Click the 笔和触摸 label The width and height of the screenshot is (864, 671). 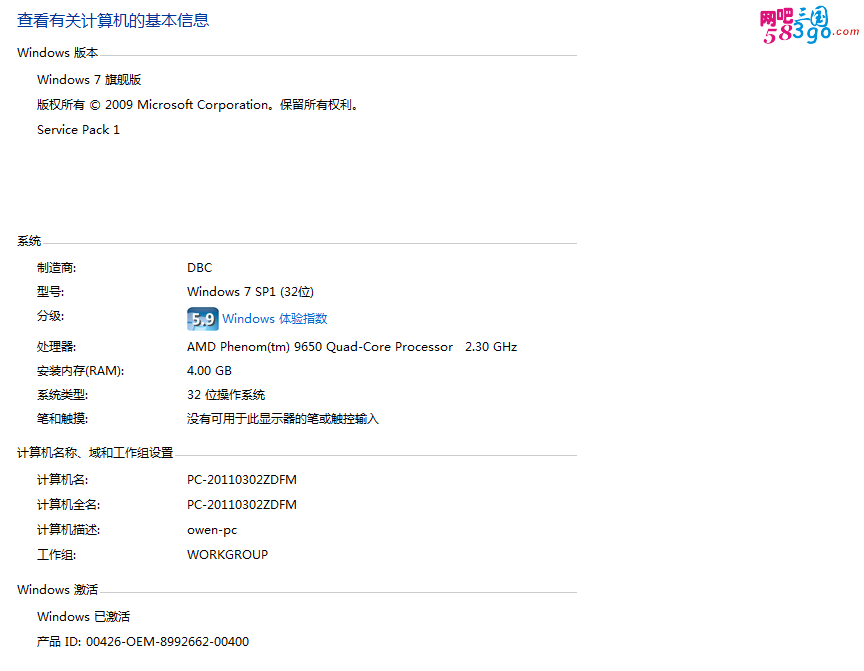pyautogui.click(x=62, y=419)
